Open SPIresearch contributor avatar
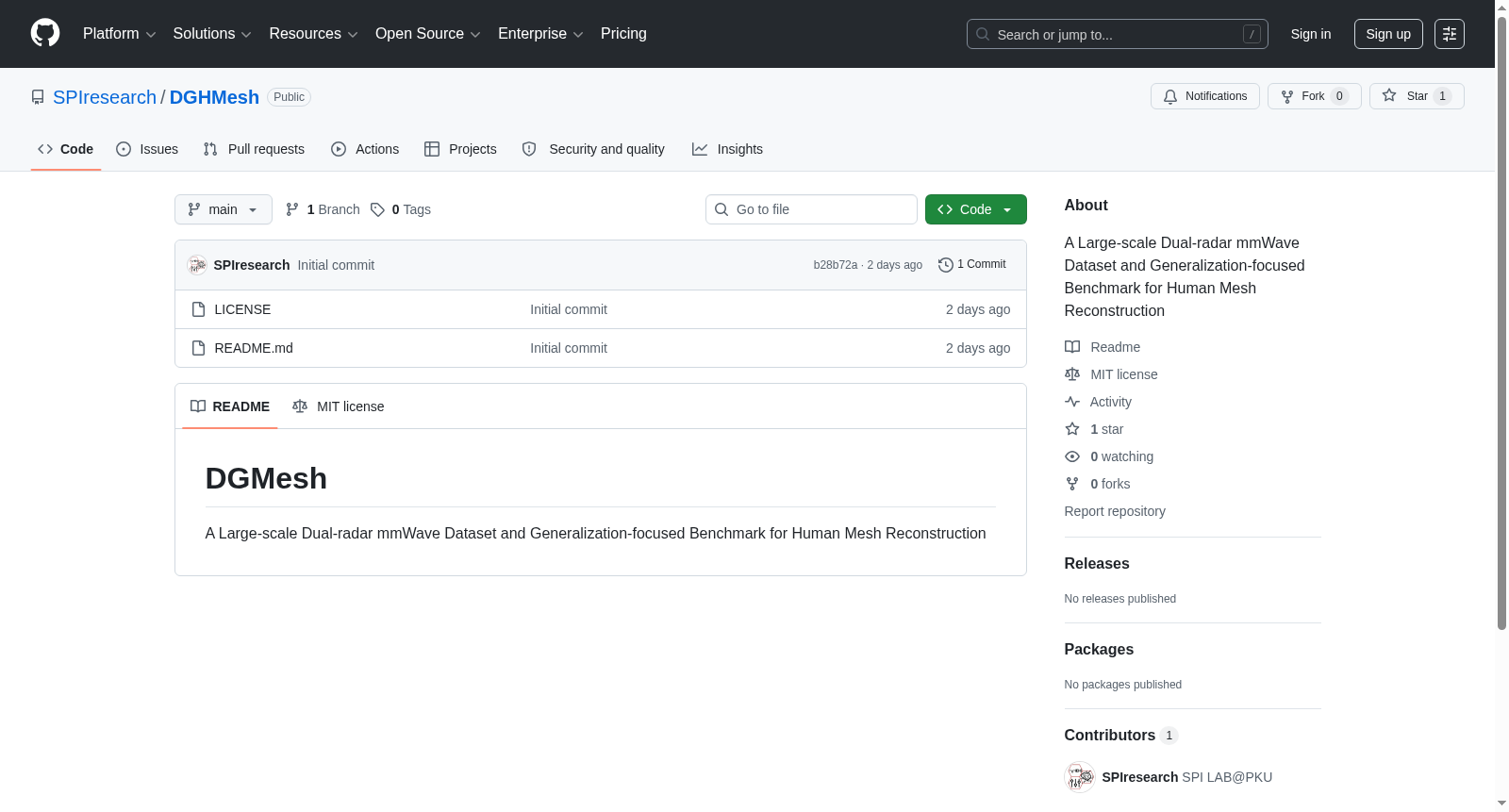 (x=1080, y=777)
